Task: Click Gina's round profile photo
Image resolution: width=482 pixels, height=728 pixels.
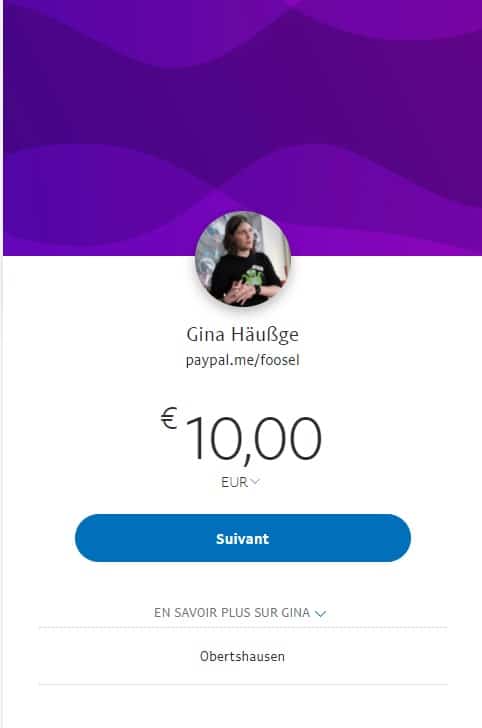Action: tap(243, 259)
